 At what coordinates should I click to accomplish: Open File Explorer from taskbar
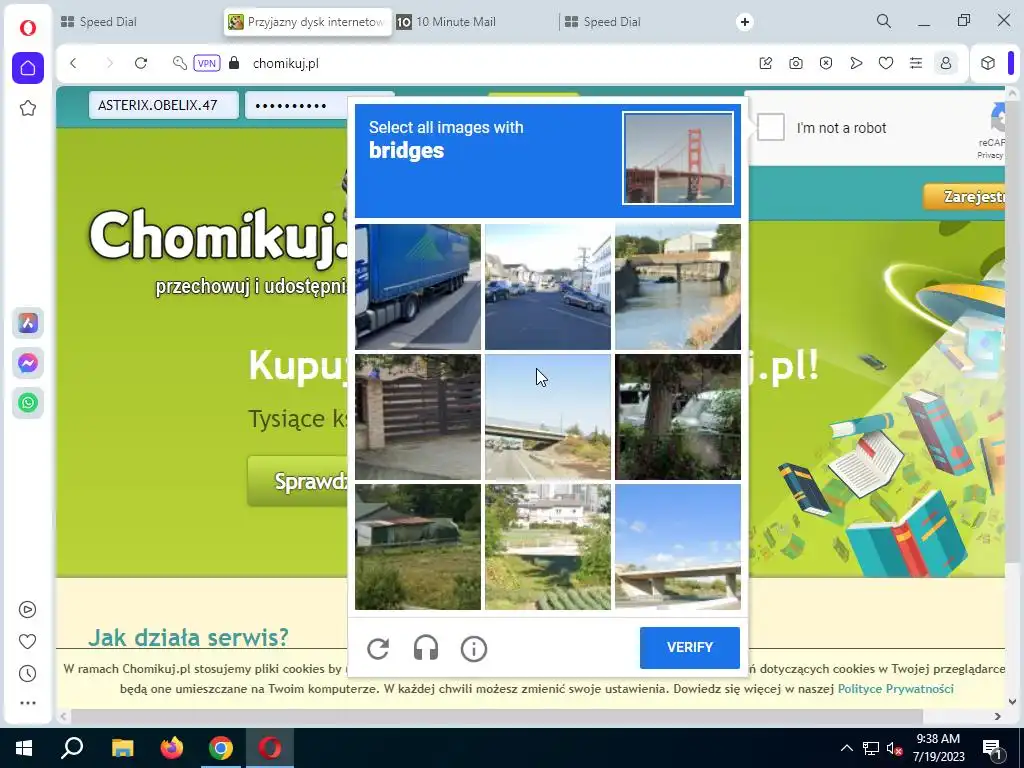point(122,748)
